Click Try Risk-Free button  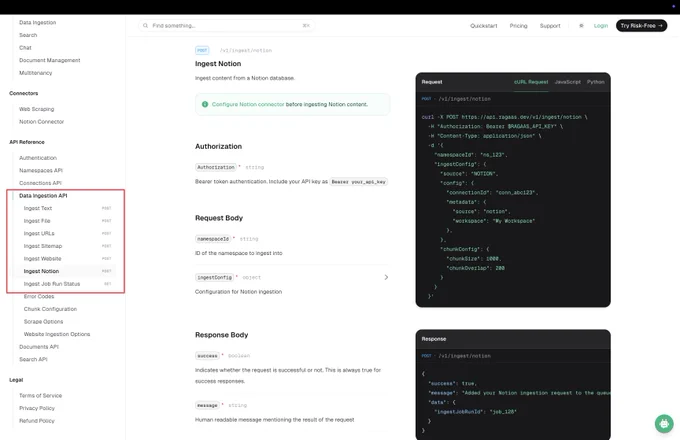pyautogui.click(x=641, y=26)
